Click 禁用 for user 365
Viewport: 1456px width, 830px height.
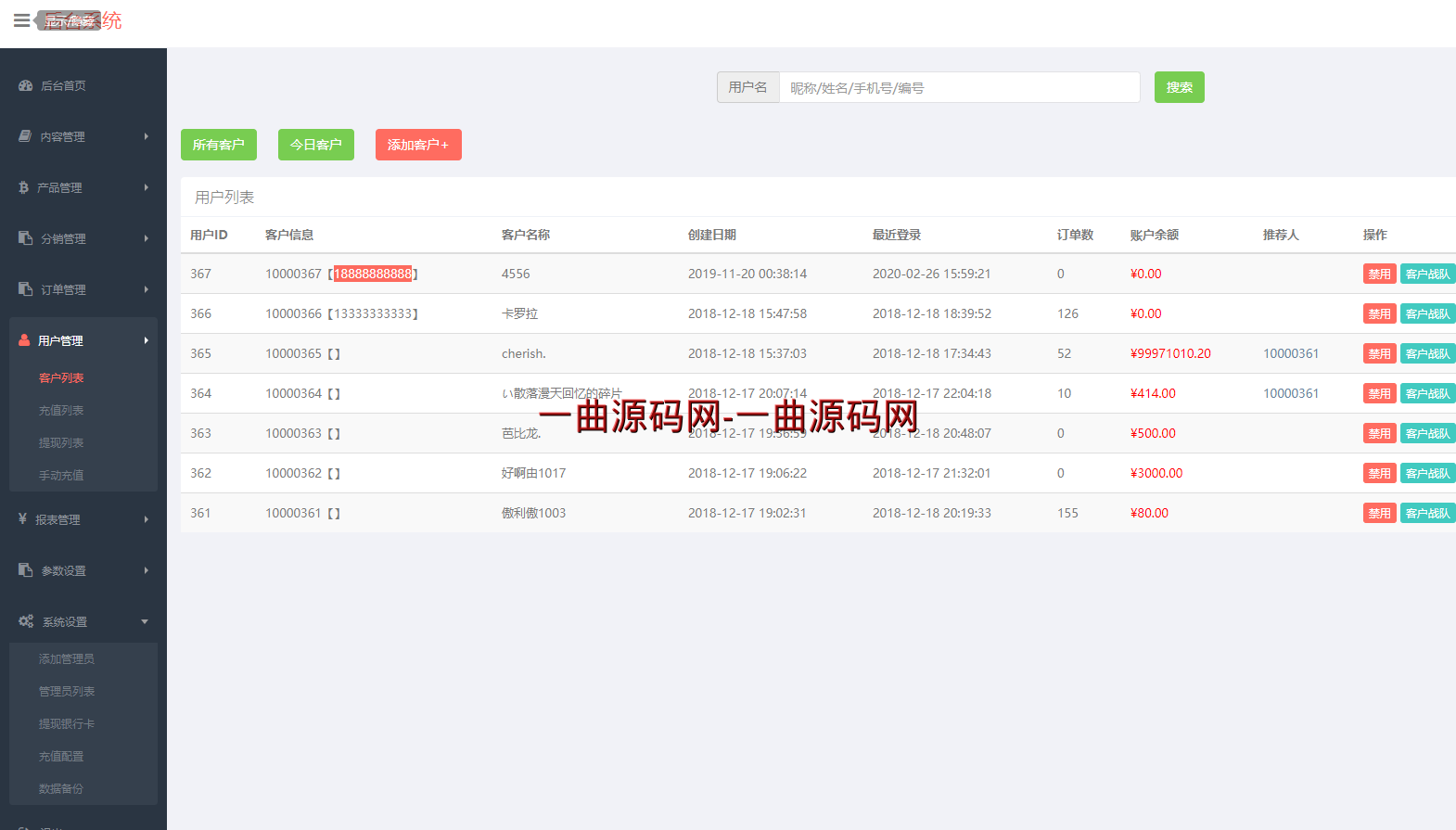click(1380, 353)
